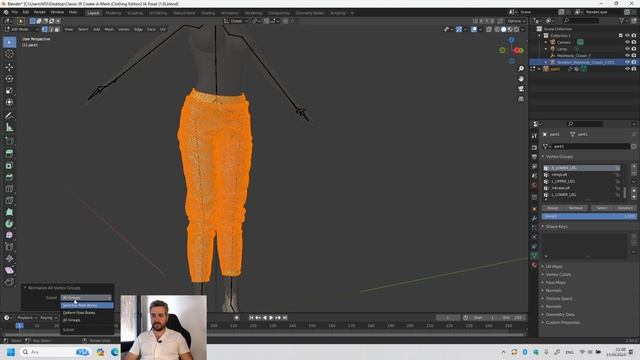640x360 pixels.
Task: Click the current frame marker in timeline
Action: click(x=19, y=326)
